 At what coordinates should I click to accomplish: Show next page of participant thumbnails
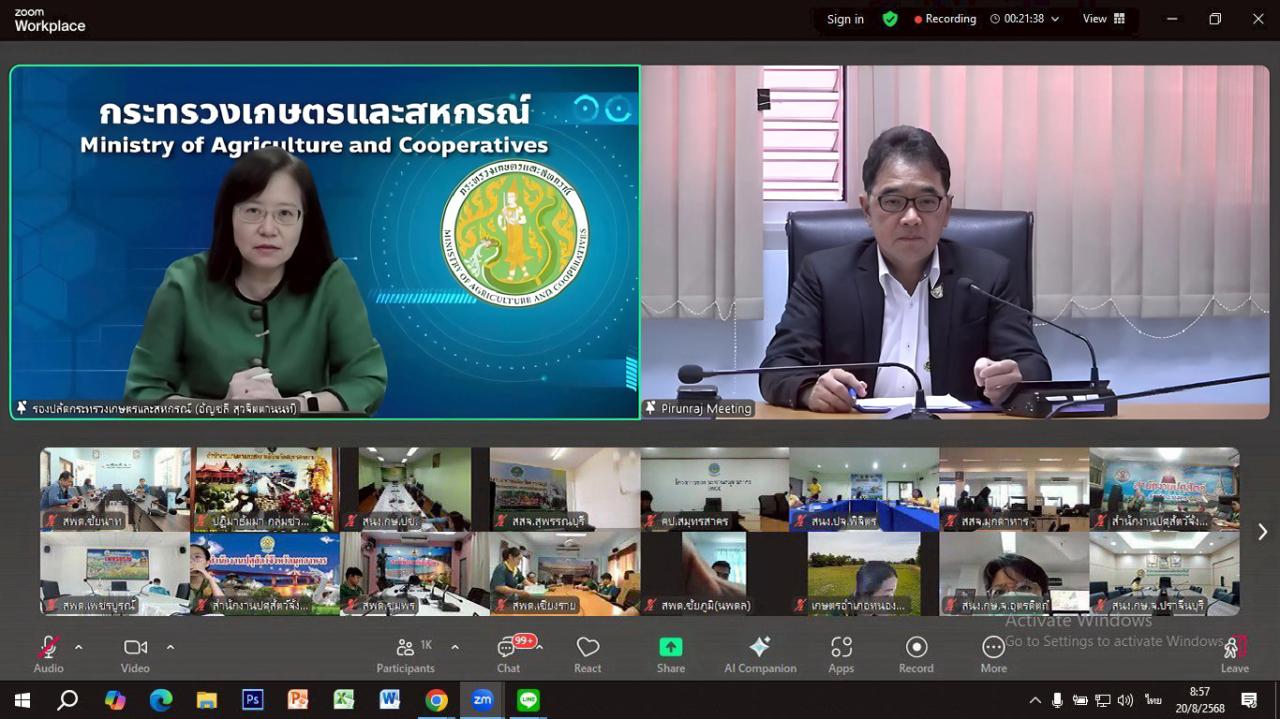(x=1262, y=532)
